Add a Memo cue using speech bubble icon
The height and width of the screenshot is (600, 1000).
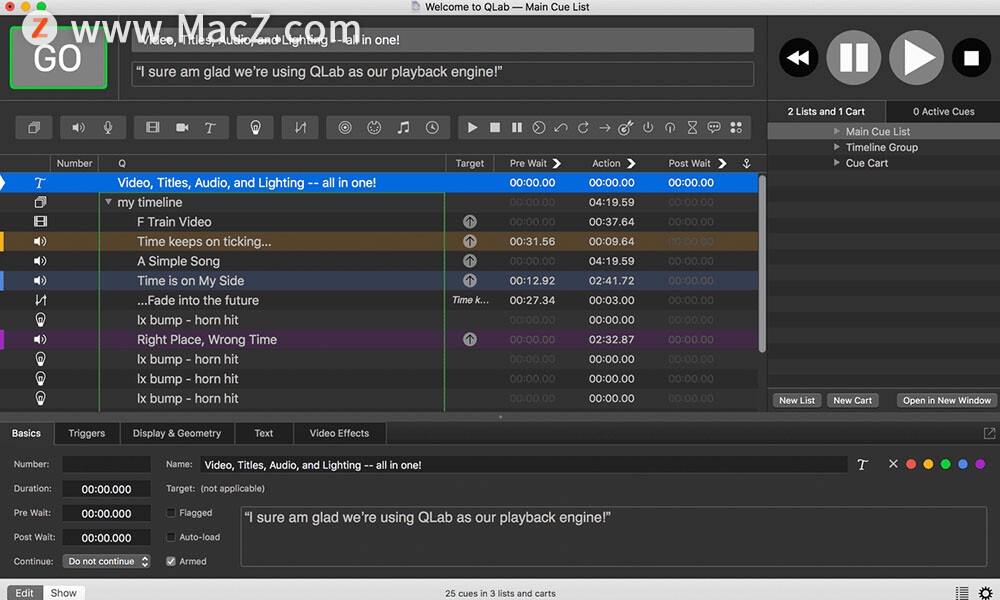tap(714, 128)
